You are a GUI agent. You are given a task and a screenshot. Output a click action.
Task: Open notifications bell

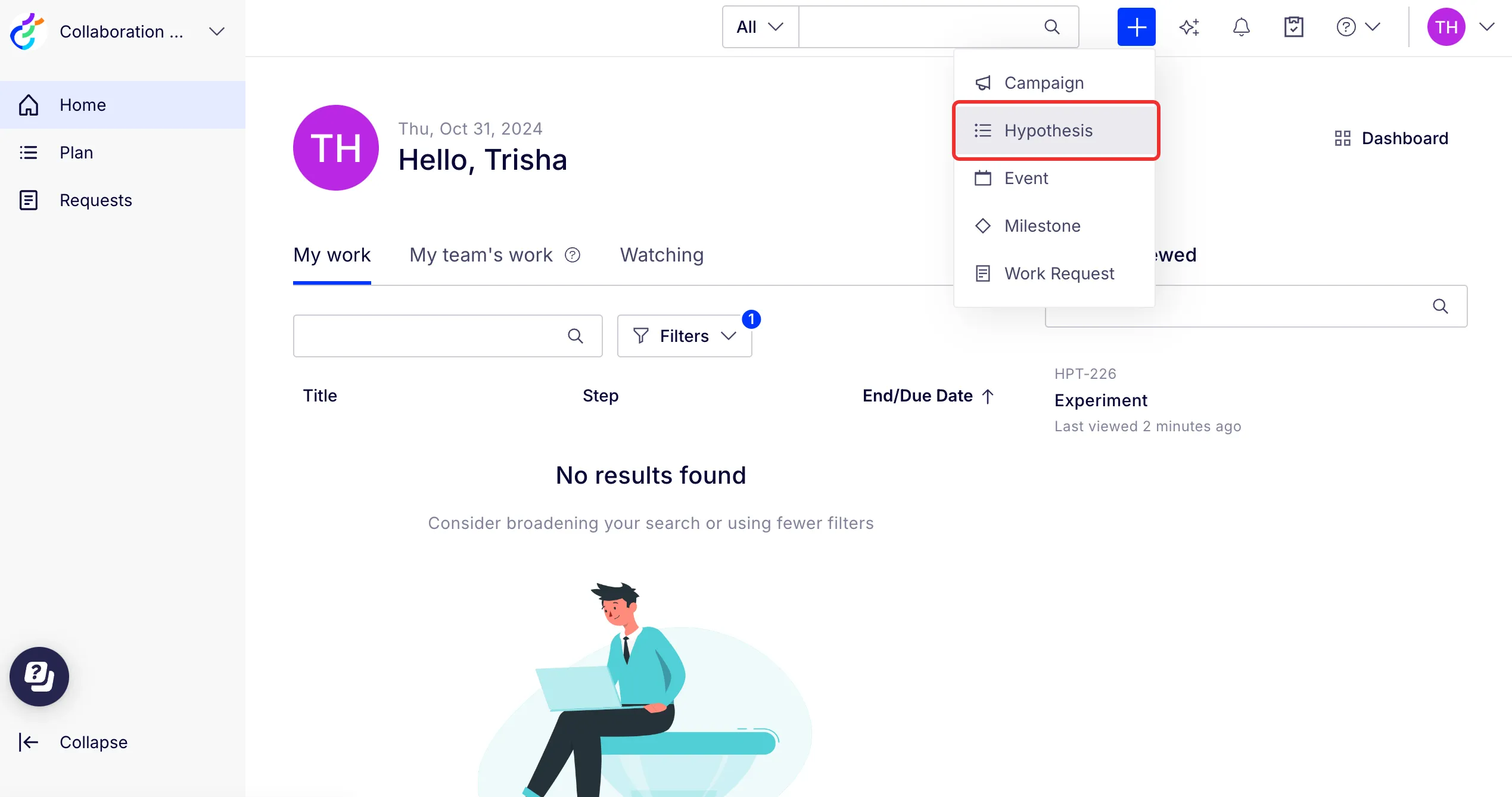point(1242,27)
